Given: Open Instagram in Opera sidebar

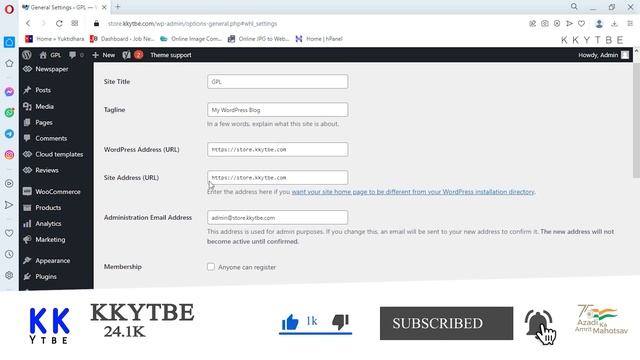Looking at the screenshot, I should pos(9,155).
